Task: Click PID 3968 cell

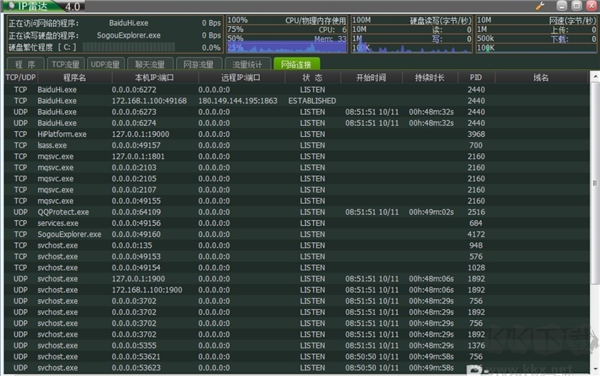Action: [x=476, y=134]
